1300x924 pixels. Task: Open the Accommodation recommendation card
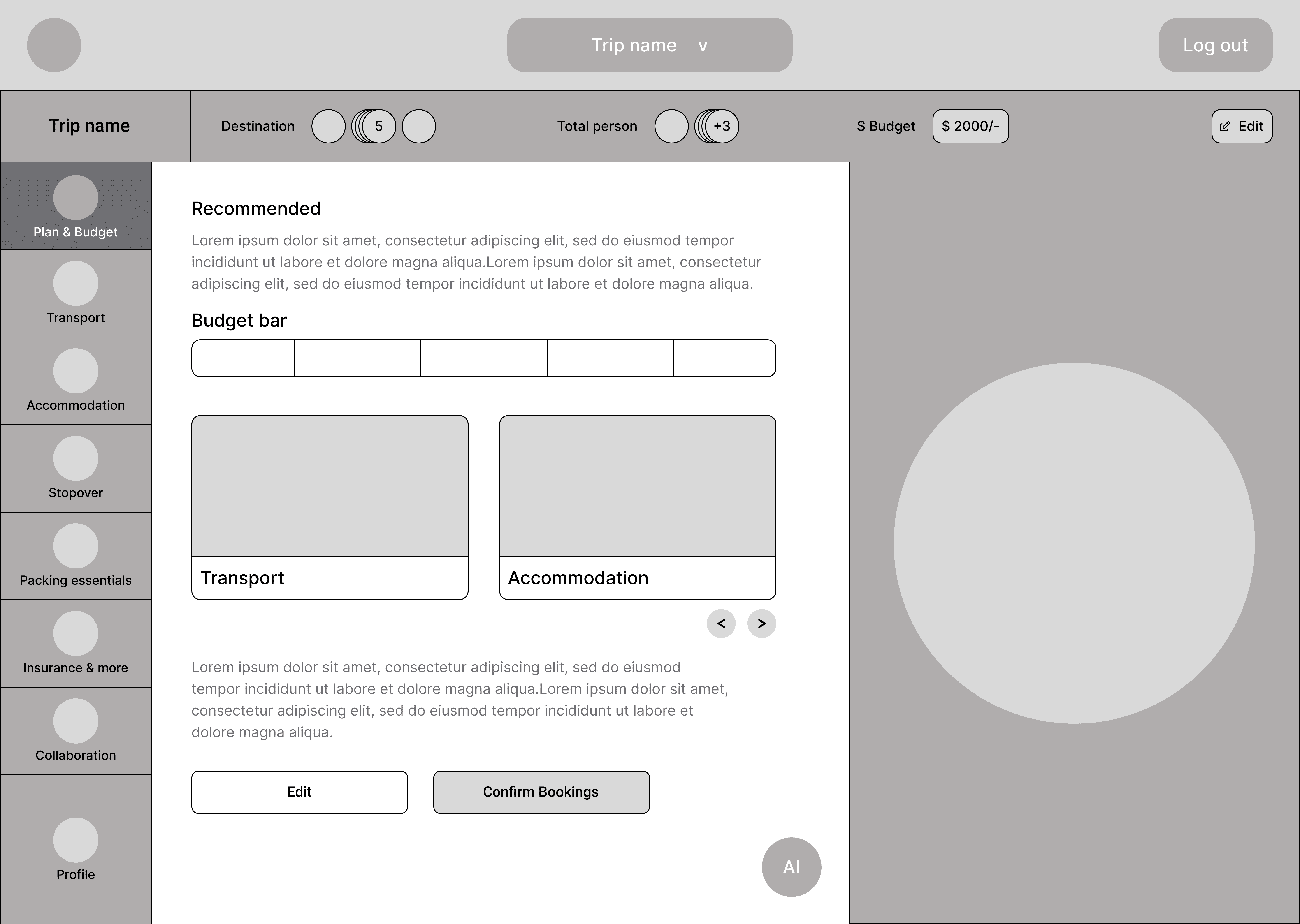click(x=638, y=507)
